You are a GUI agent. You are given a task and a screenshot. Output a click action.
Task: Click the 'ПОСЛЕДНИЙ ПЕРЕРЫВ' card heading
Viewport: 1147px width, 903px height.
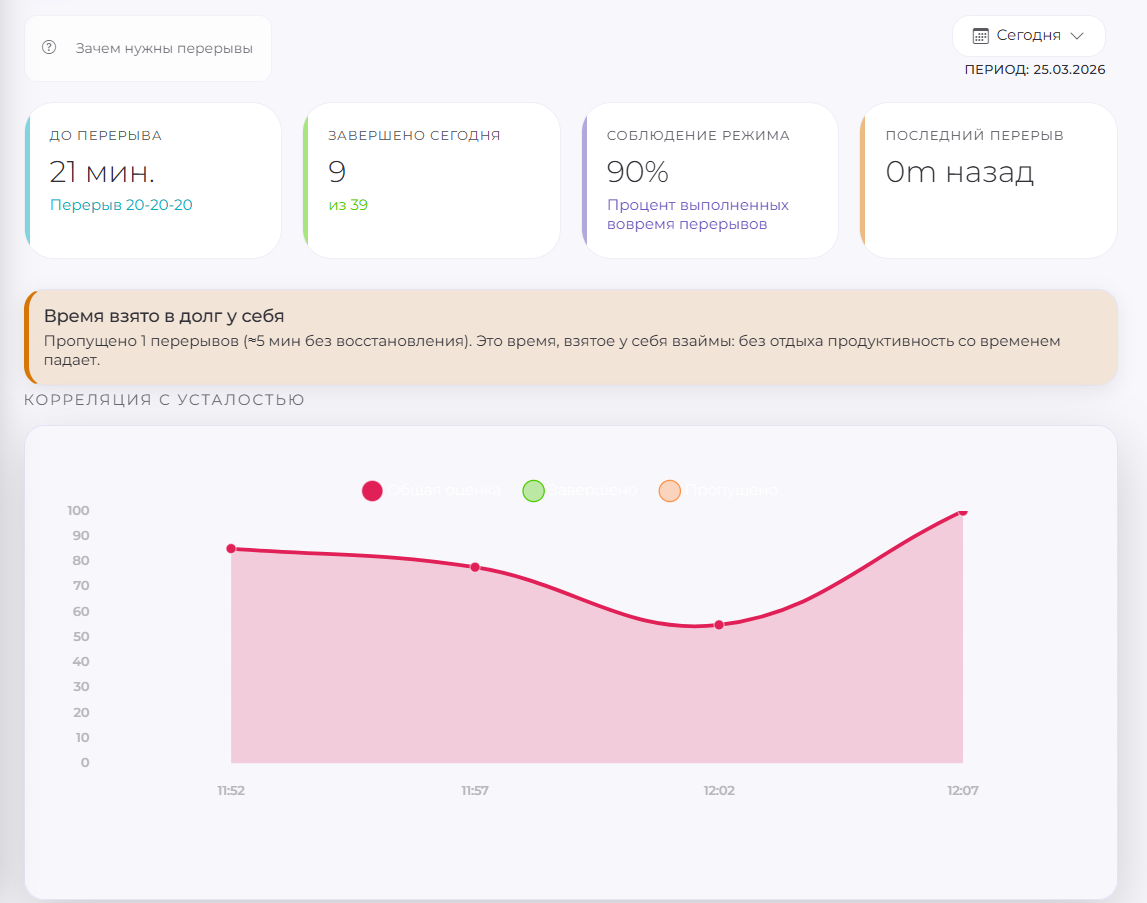pos(974,135)
